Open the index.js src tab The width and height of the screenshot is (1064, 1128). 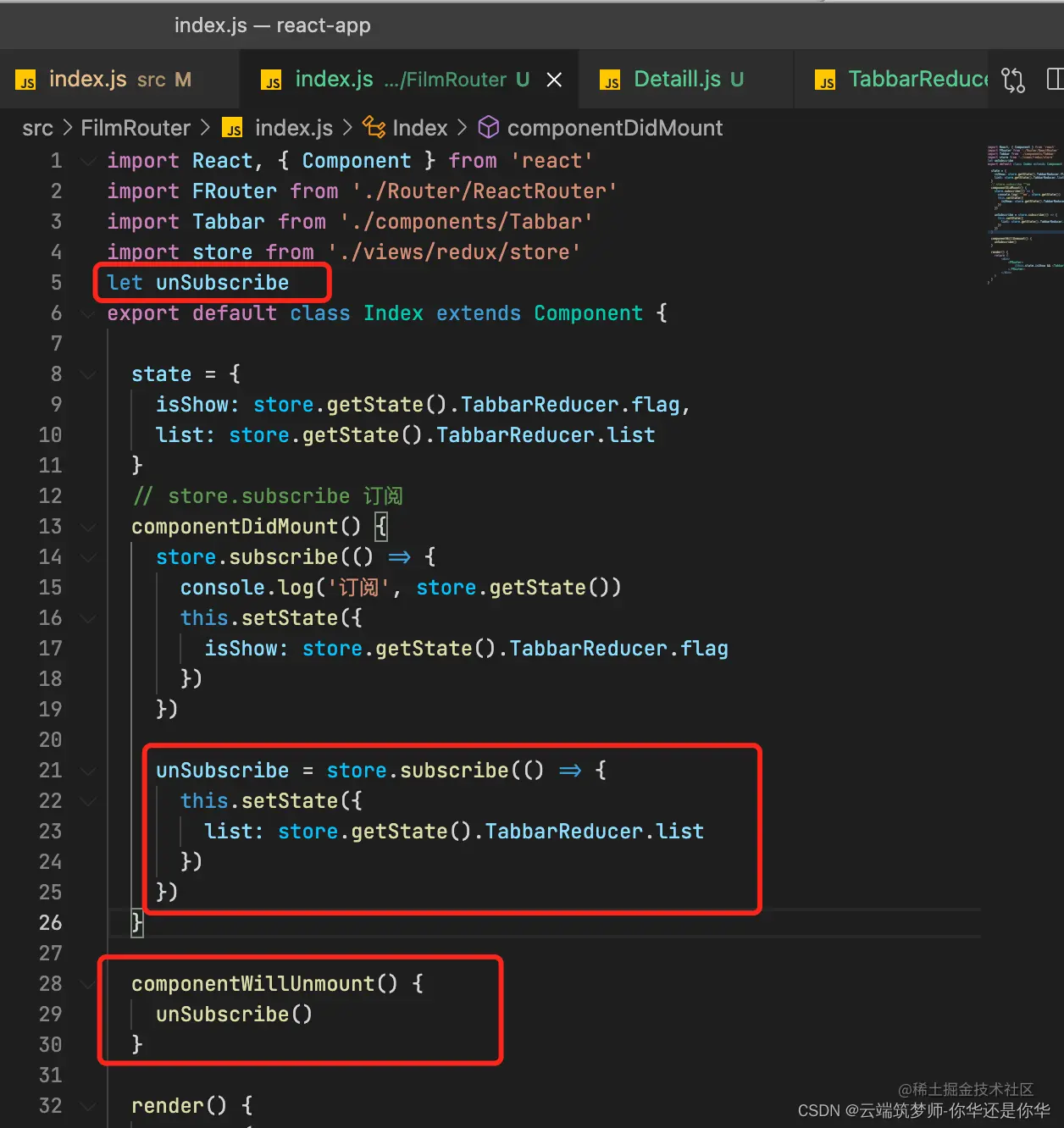coord(119,80)
